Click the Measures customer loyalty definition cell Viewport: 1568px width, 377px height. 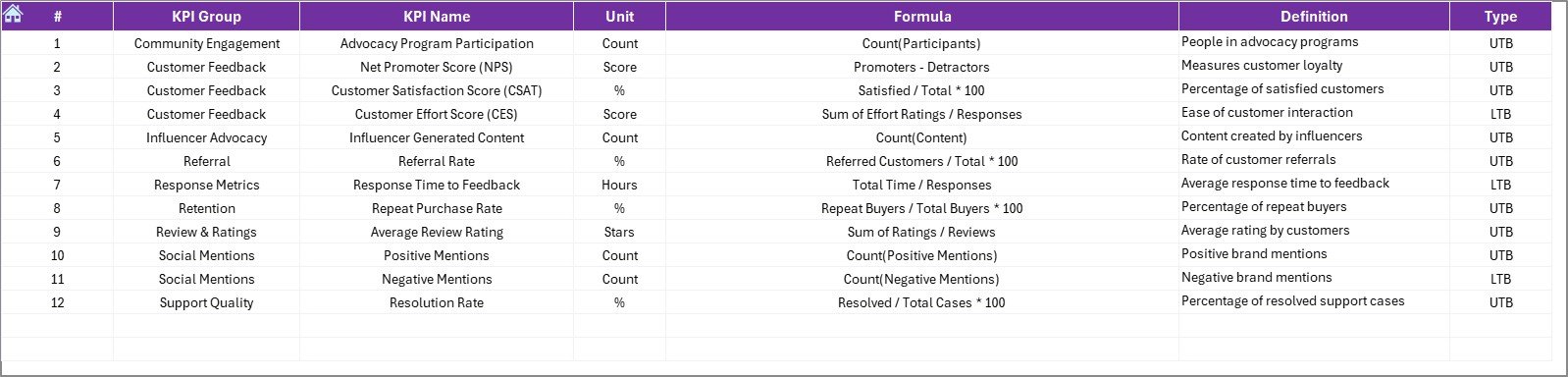tap(1314, 66)
